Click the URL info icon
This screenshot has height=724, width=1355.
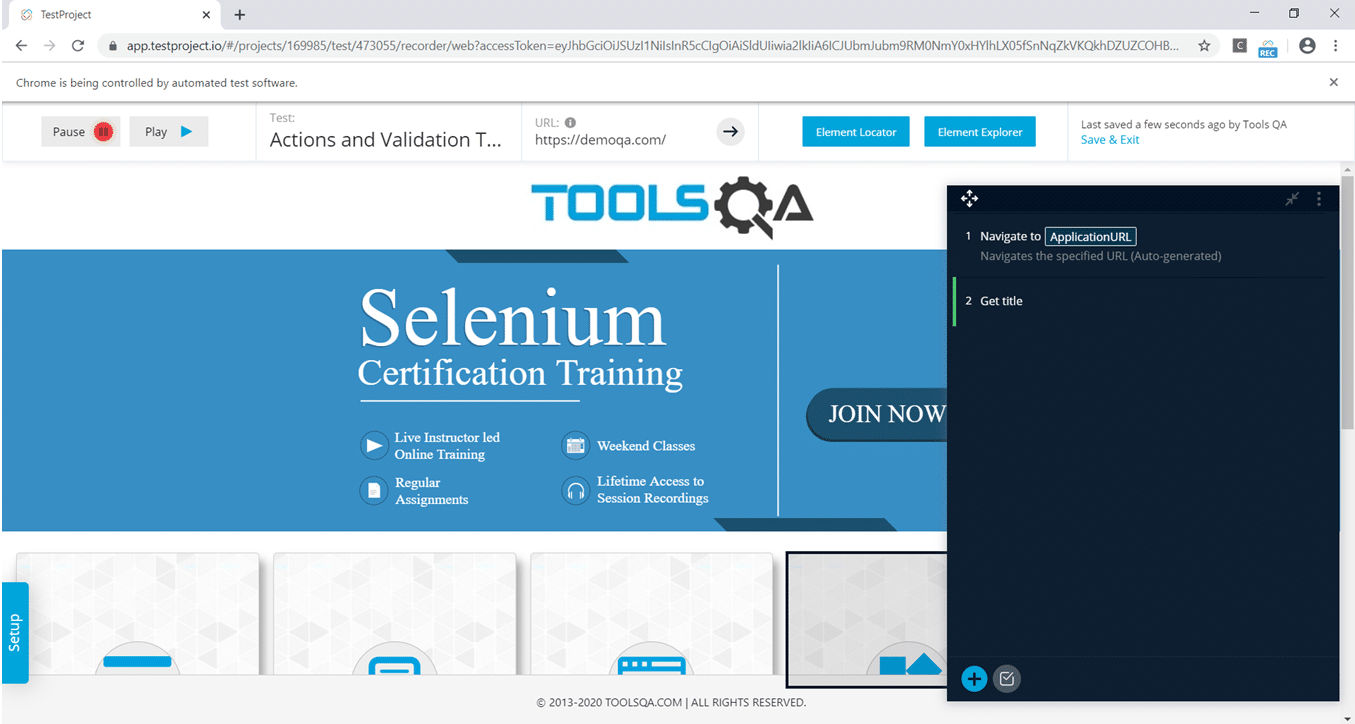(x=570, y=123)
